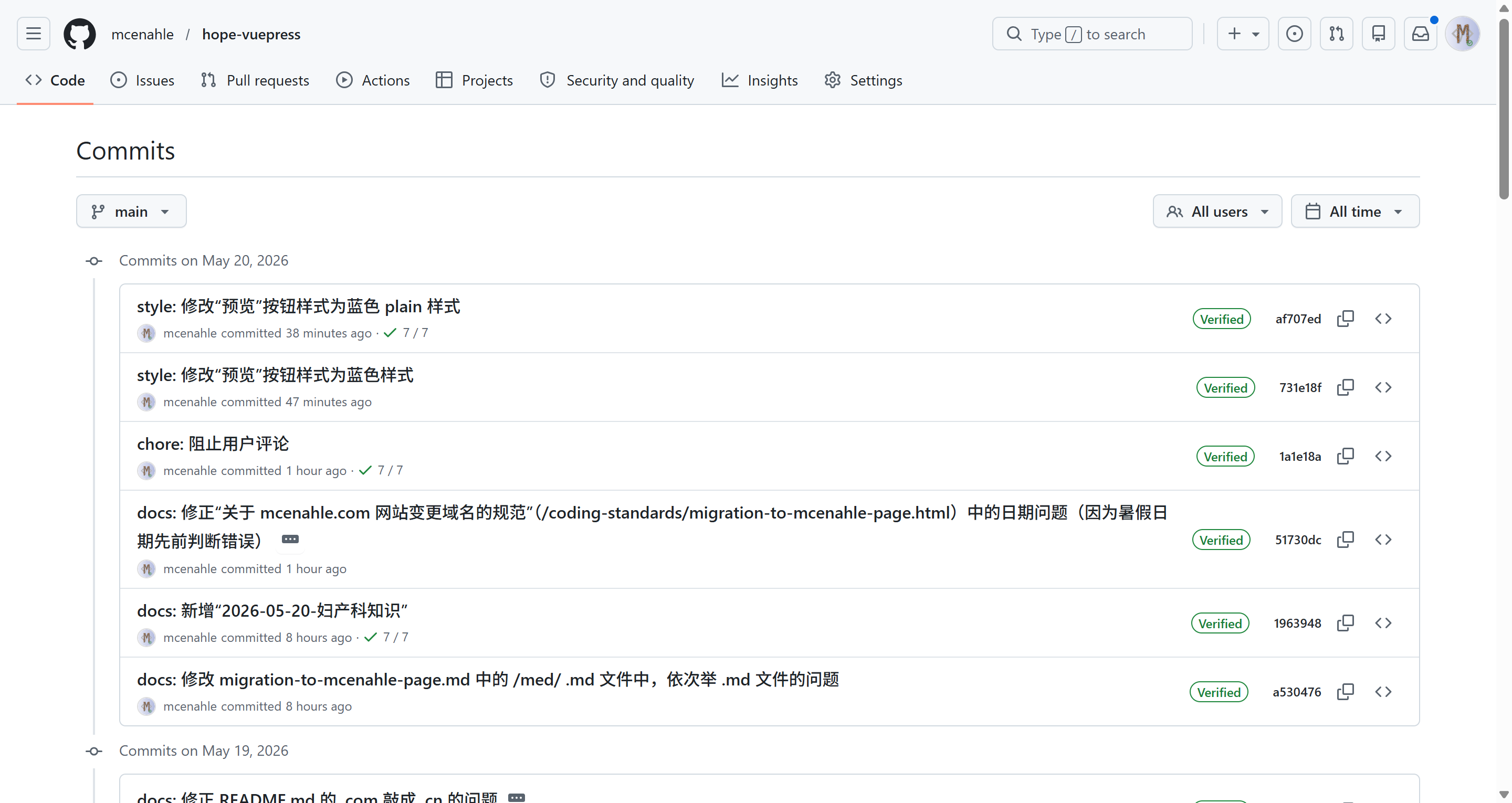1512x803 pixels.
Task: Switch to Pull requests tab
Action: click(255, 80)
